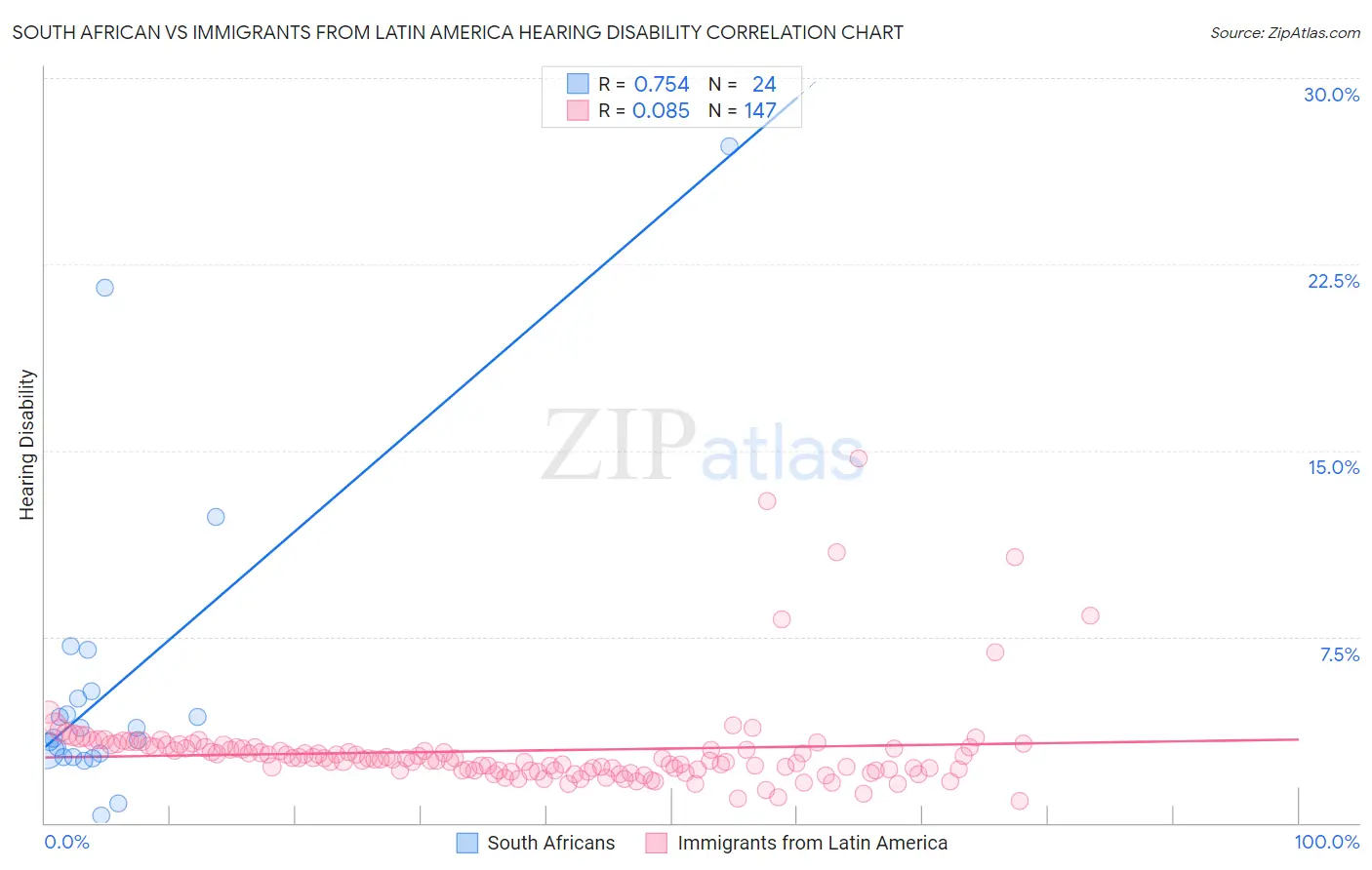Open the ZipAtlas.com source link
1372x870 pixels.
coord(1285,32)
